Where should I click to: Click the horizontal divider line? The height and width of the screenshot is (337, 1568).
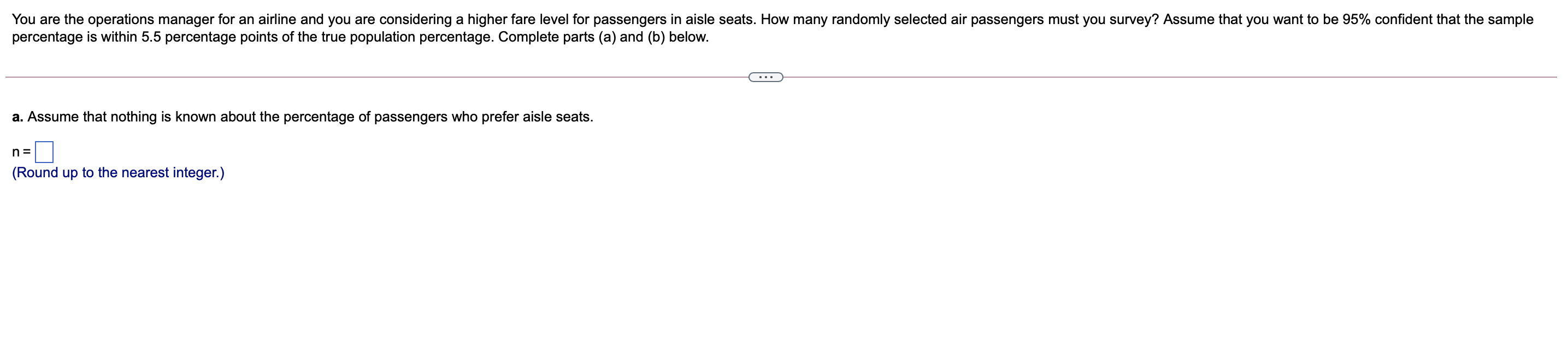[x=365, y=77]
